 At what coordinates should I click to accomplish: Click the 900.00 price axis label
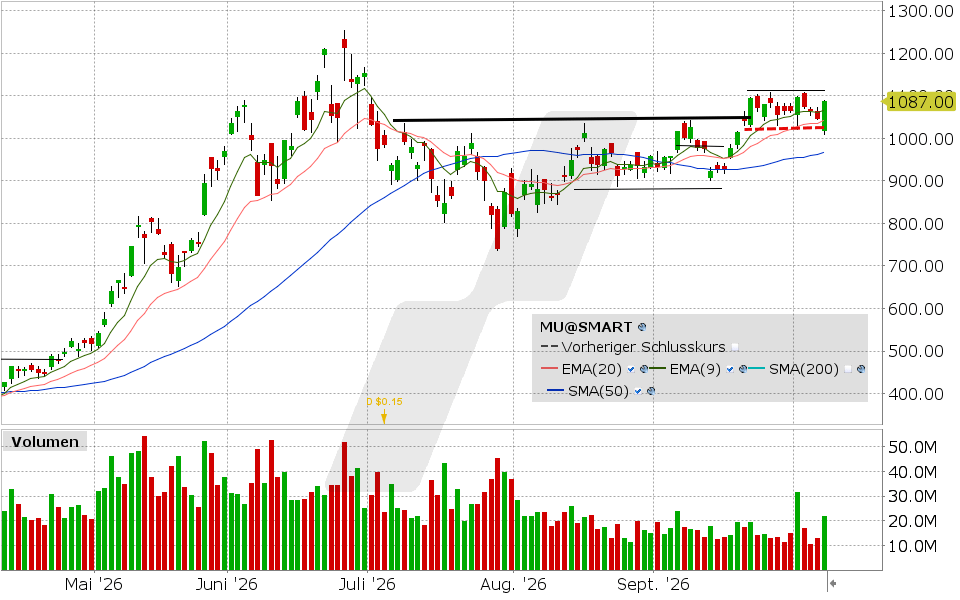pyautogui.click(x=916, y=181)
